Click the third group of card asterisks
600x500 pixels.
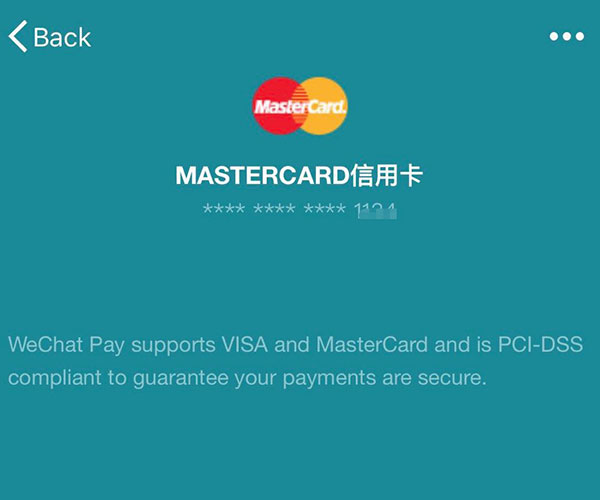[x=325, y=209]
